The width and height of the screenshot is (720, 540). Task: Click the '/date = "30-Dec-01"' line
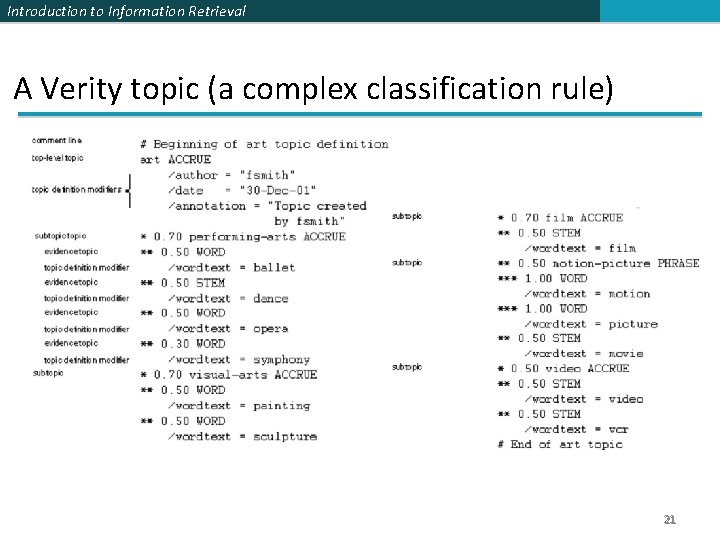coord(242,190)
